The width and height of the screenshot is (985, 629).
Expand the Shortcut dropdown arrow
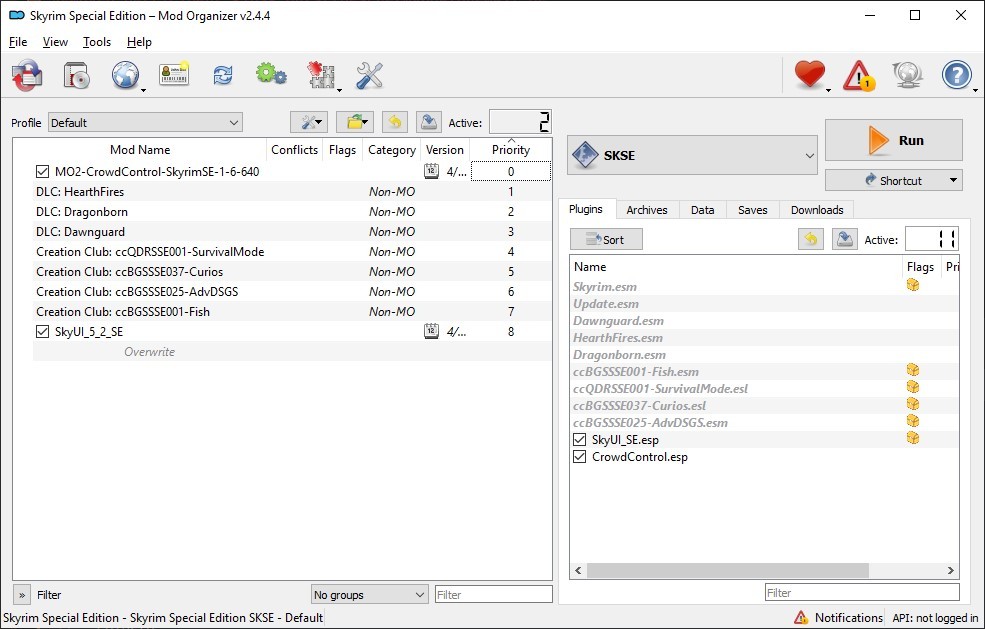953,180
